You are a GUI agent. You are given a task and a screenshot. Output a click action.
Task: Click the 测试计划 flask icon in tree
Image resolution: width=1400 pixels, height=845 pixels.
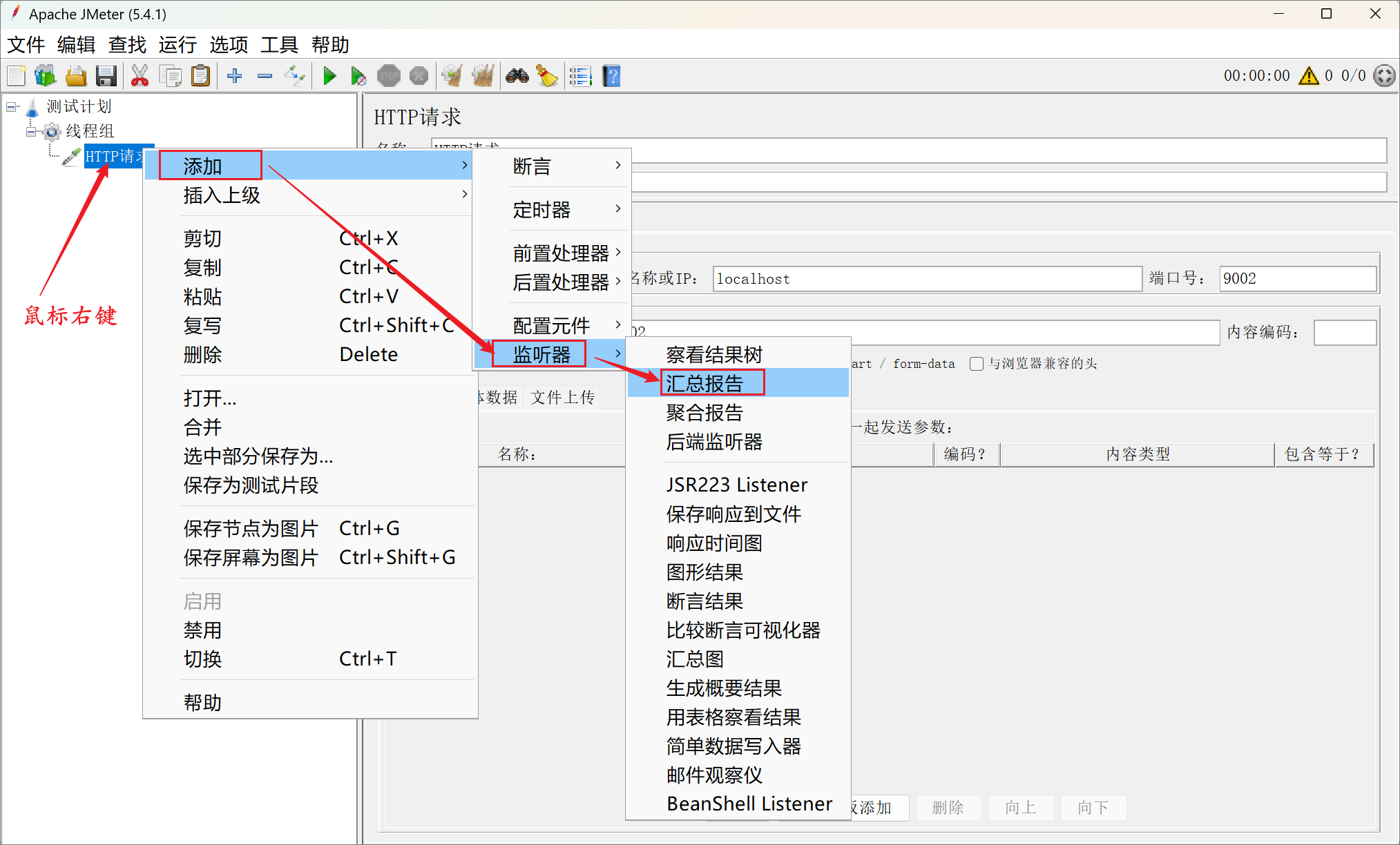(x=32, y=107)
